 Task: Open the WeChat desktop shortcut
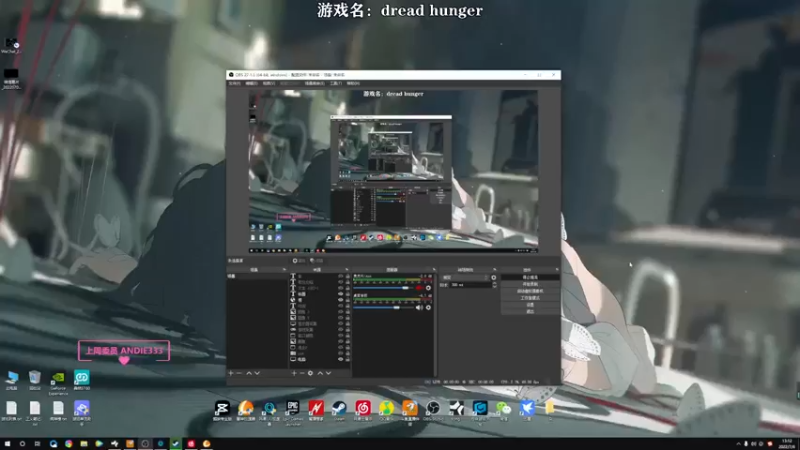503,408
